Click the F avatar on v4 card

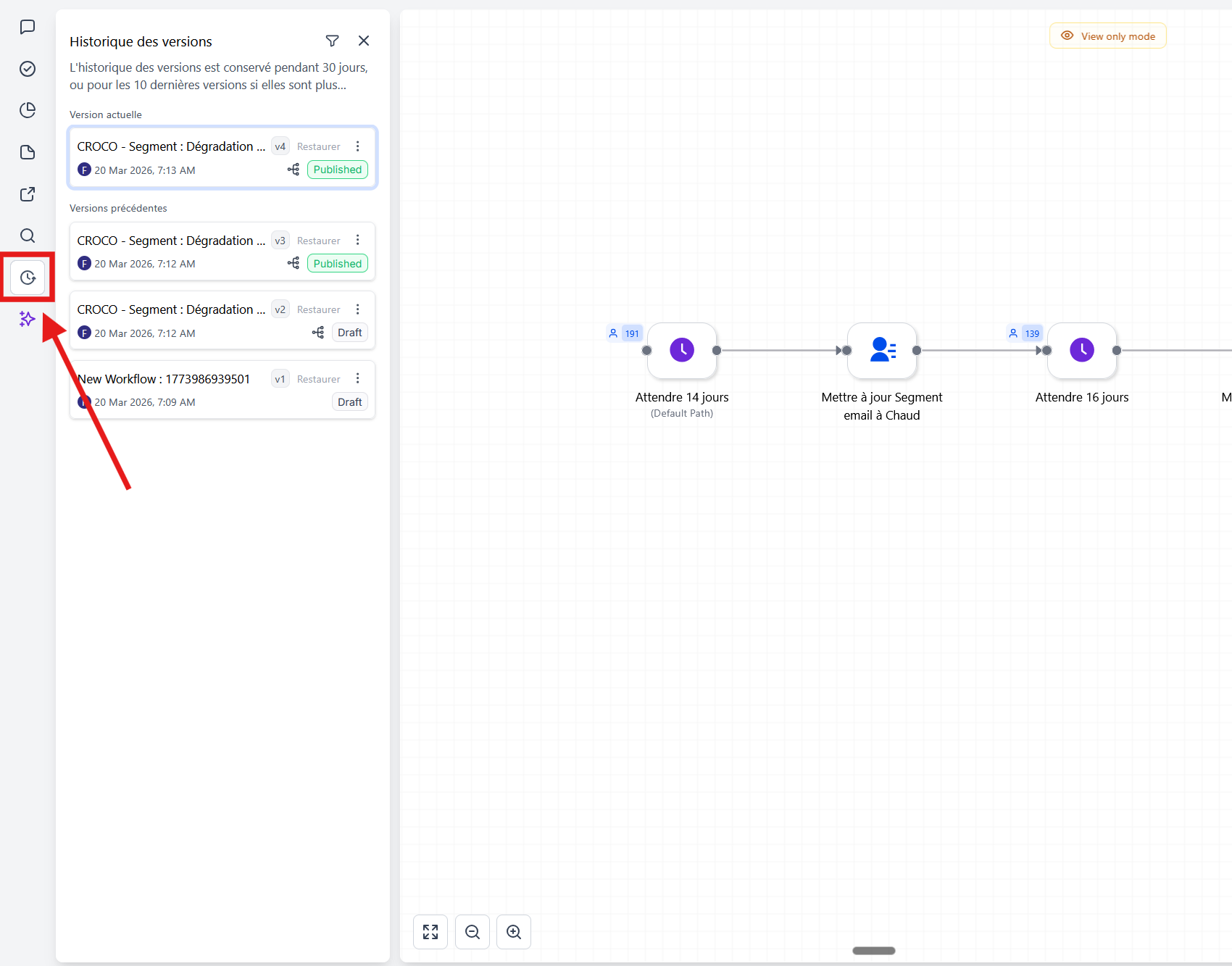[84, 170]
